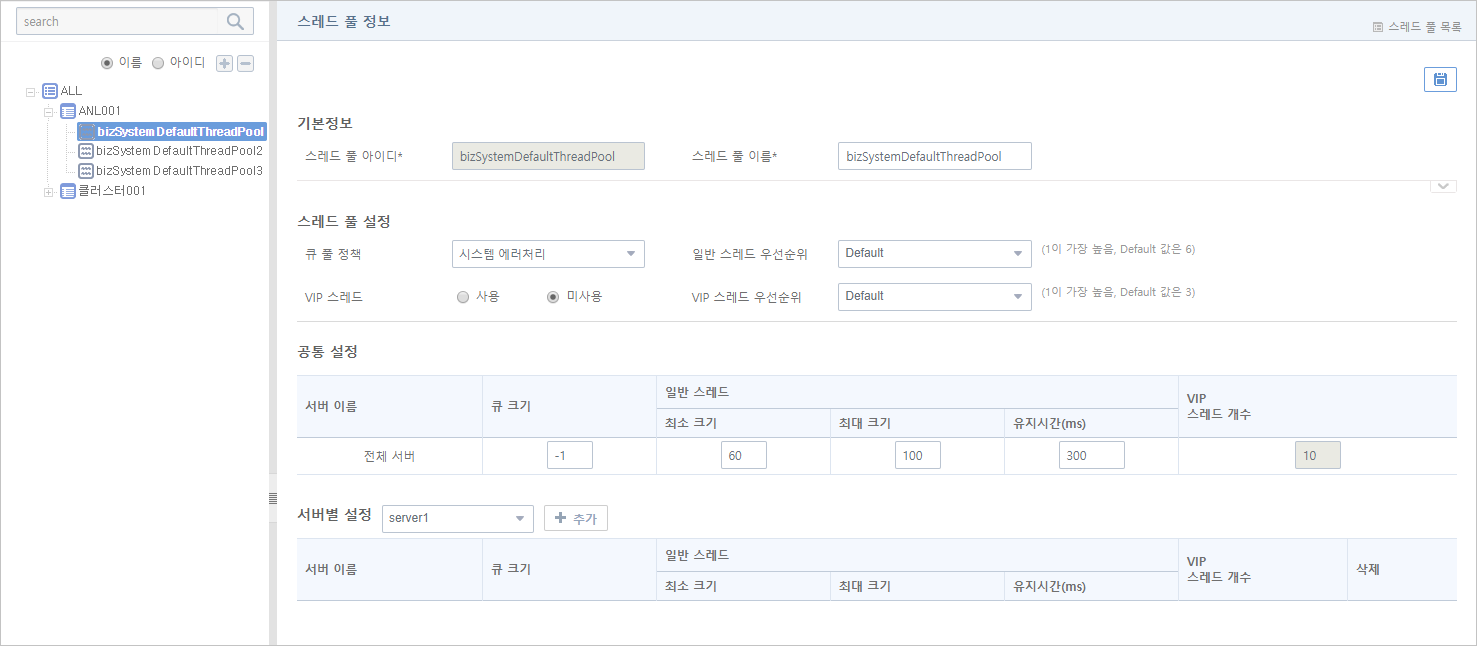This screenshot has width=1479, height=649.
Task: Click the 스레드 풀 이름 input field
Action: tap(934, 157)
